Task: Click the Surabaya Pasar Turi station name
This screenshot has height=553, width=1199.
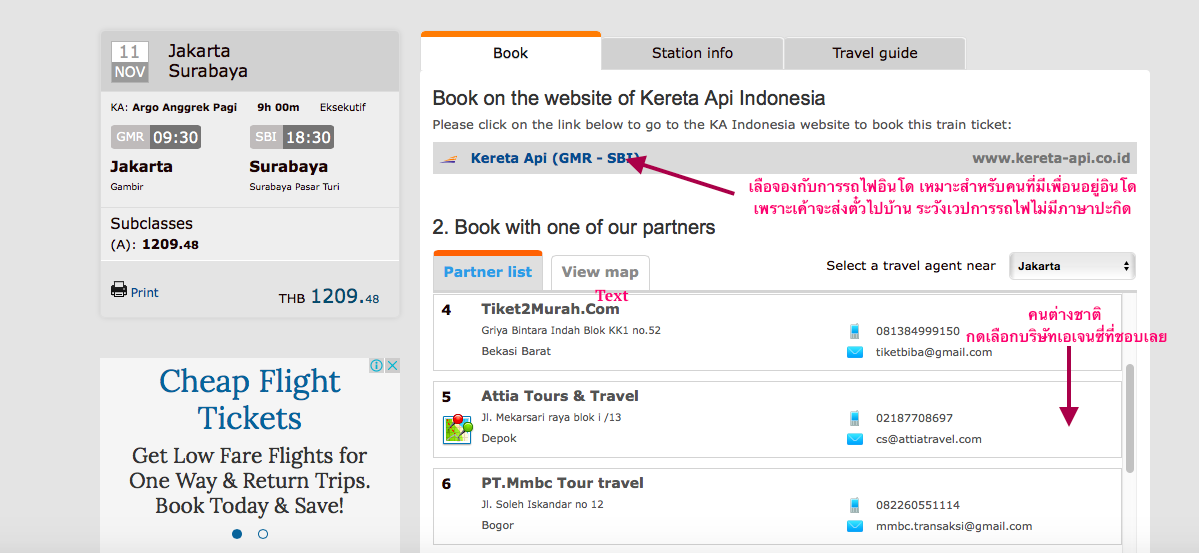Action: click(294, 187)
